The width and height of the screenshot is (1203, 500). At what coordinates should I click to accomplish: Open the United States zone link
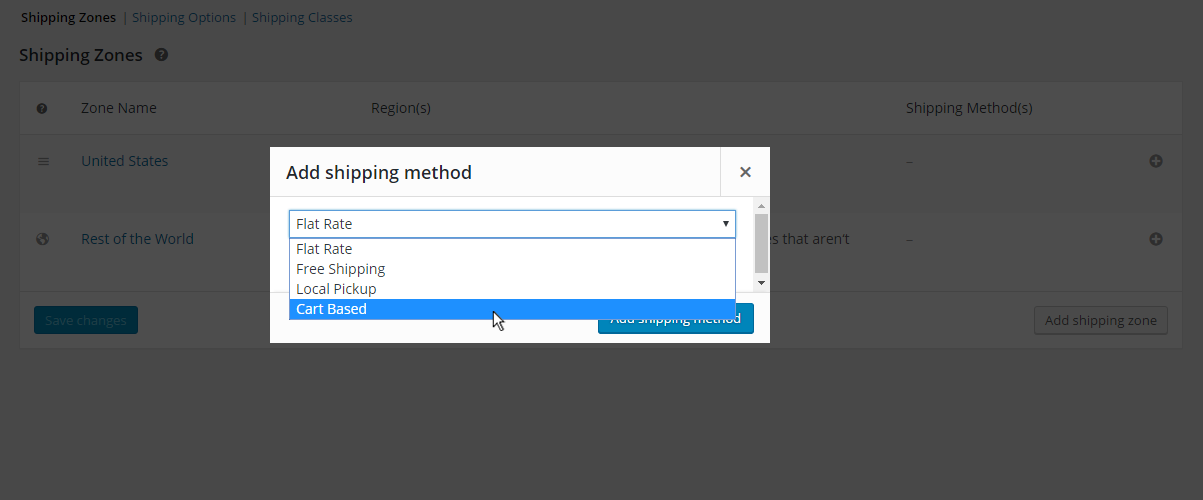tap(124, 161)
